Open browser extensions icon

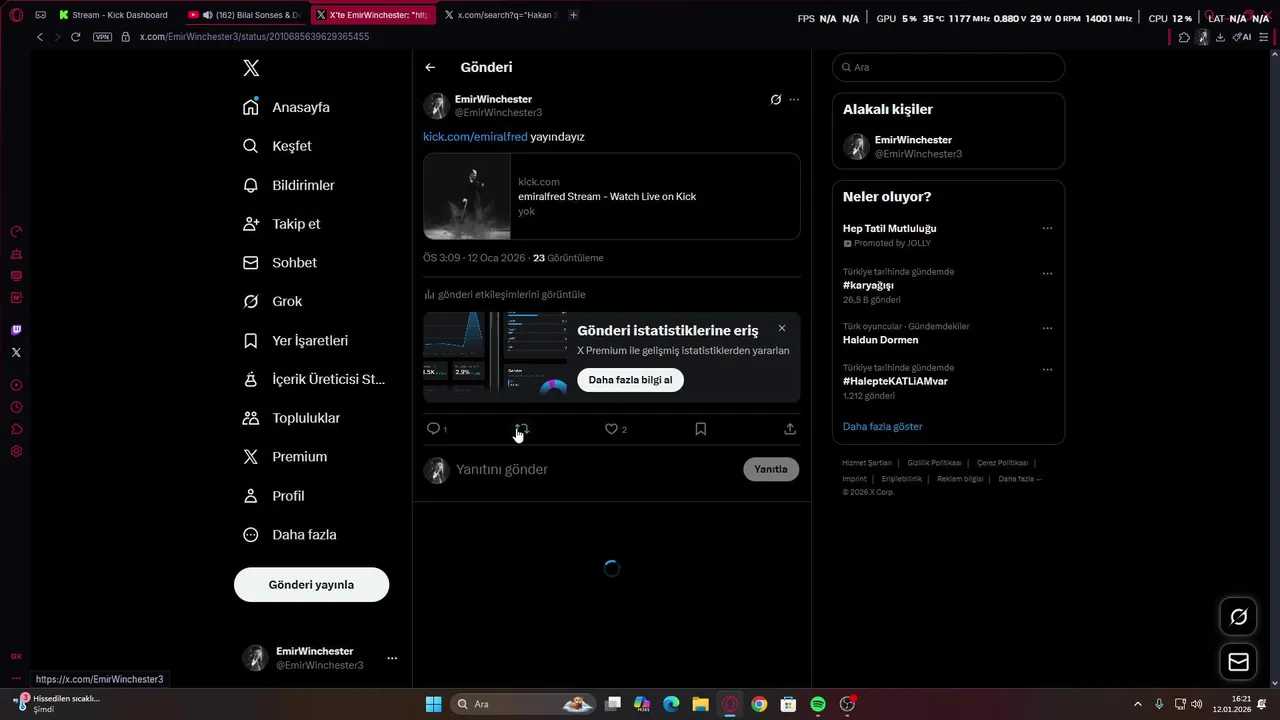pyautogui.click(x=1184, y=37)
